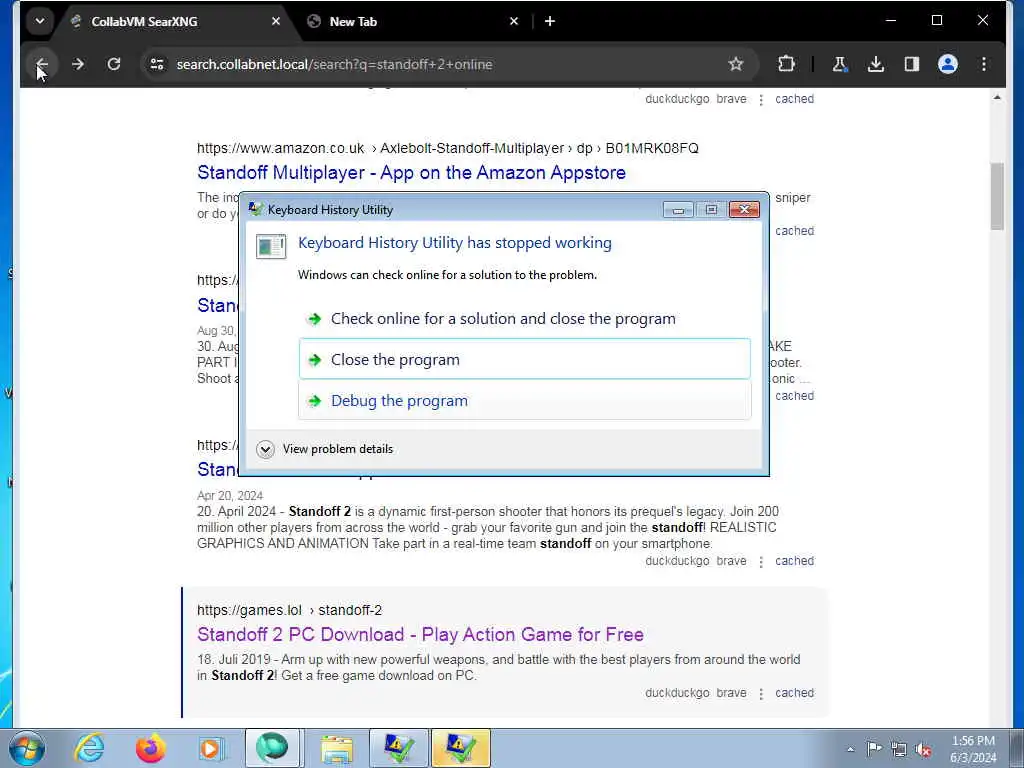The width and height of the screenshot is (1024, 768).
Task: Click the amazon.co.uk result URL text
Action: [448, 148]
